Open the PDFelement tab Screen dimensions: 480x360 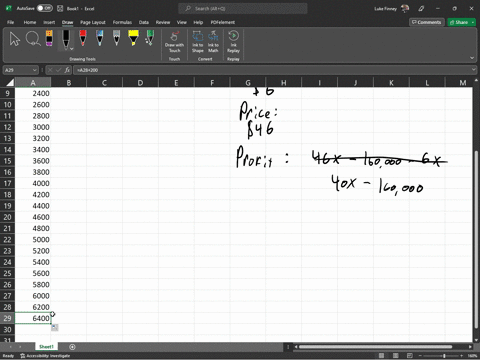click(223, 22)
